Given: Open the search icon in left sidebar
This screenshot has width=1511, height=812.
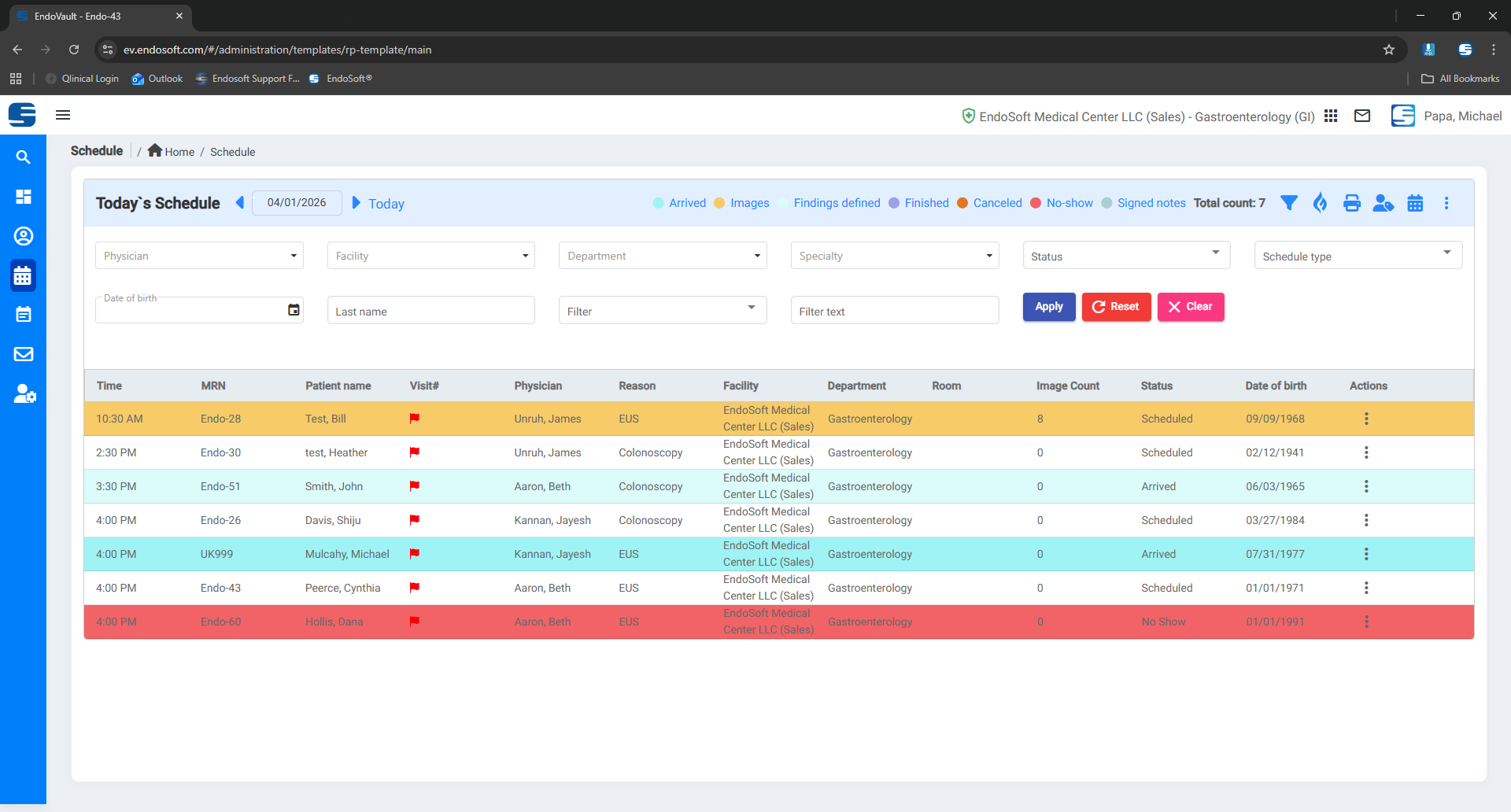Looking at the screenshot, I should 24,157.
